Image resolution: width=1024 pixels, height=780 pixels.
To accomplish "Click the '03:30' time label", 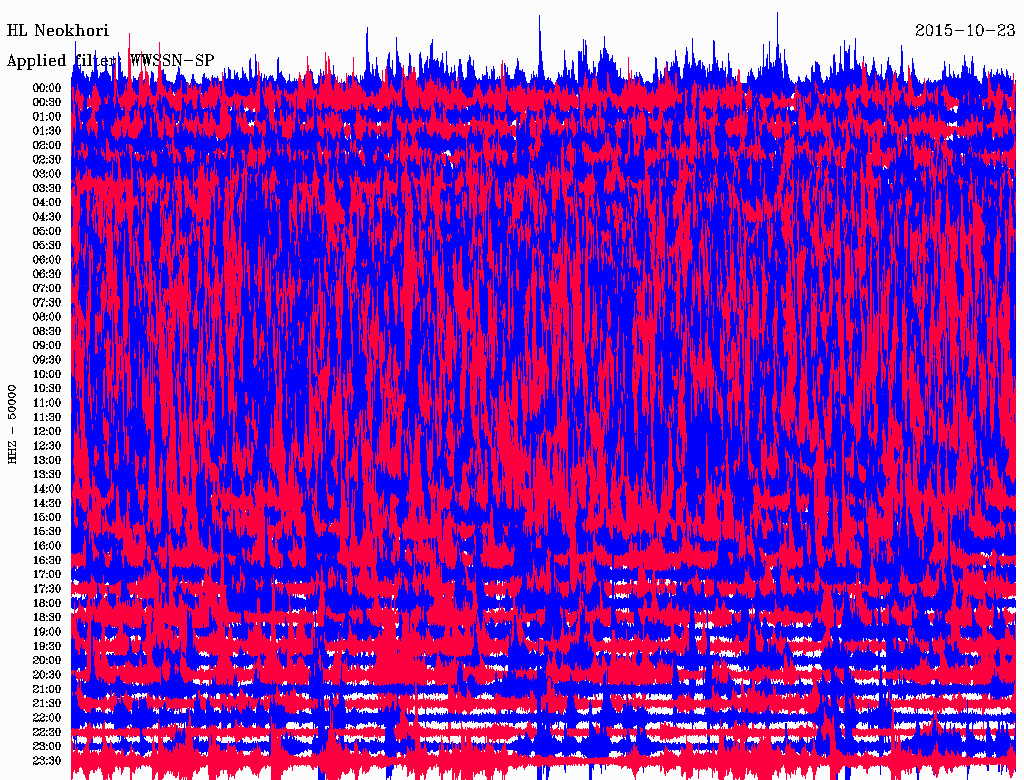I will coord(47,188).
